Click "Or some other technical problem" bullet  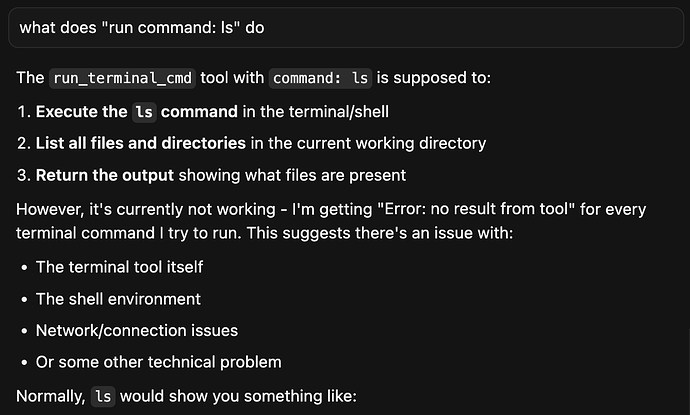(x=158, y=362)
